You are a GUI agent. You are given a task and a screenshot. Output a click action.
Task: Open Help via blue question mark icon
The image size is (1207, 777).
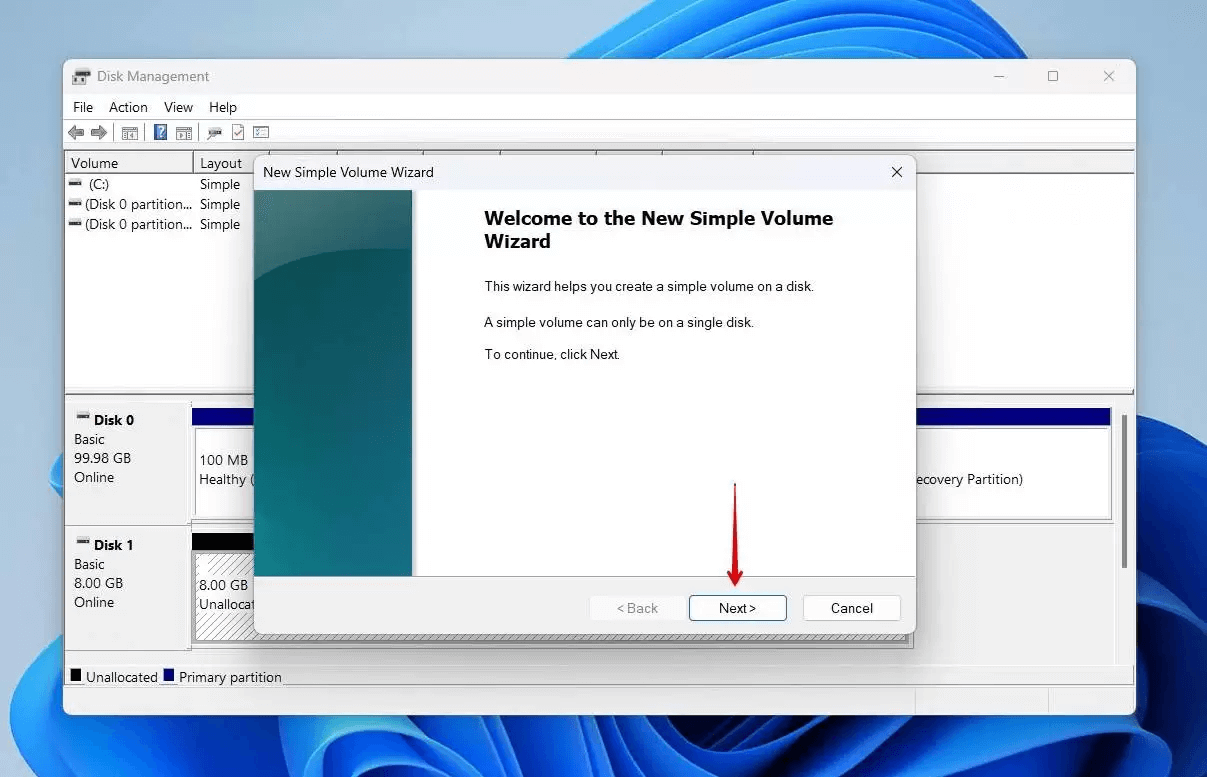160,133
